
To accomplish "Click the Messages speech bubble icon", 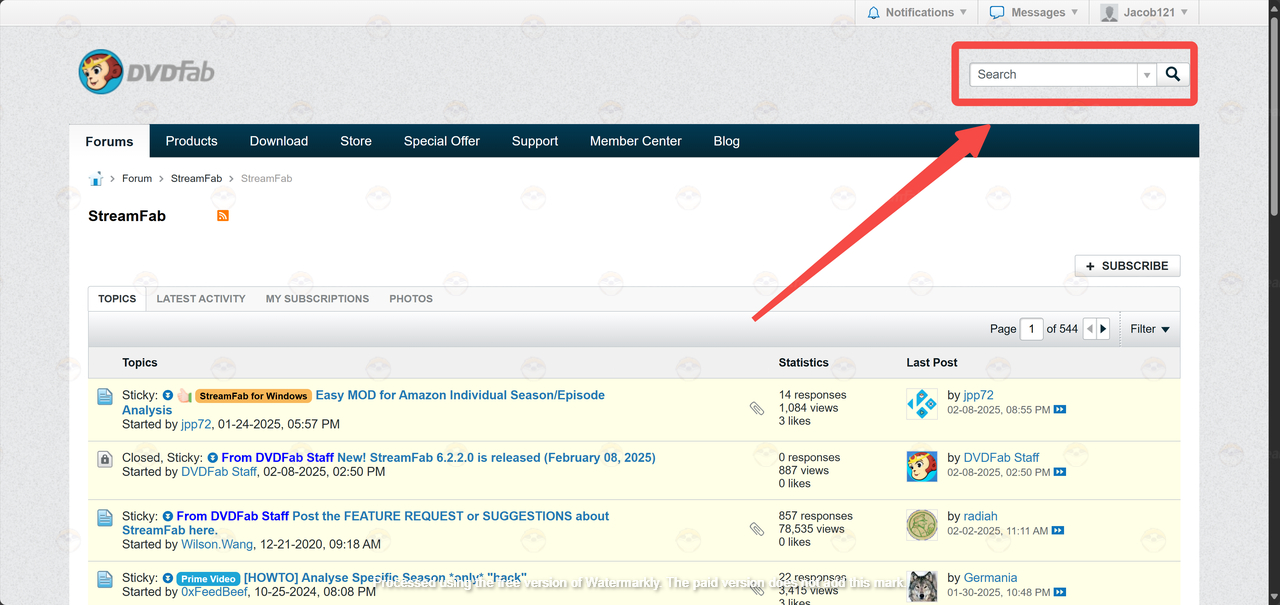I will [997, 13].
